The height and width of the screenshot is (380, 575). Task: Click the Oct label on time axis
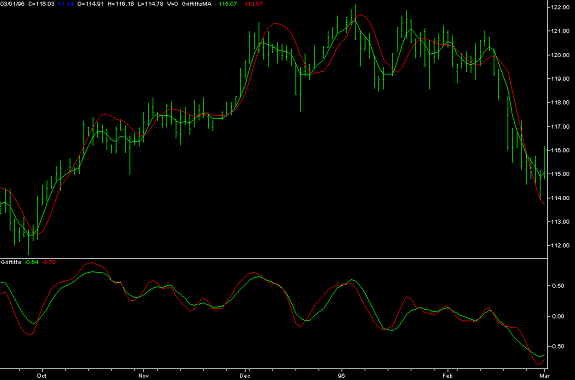pyautogui.click(x=42, y=376)
